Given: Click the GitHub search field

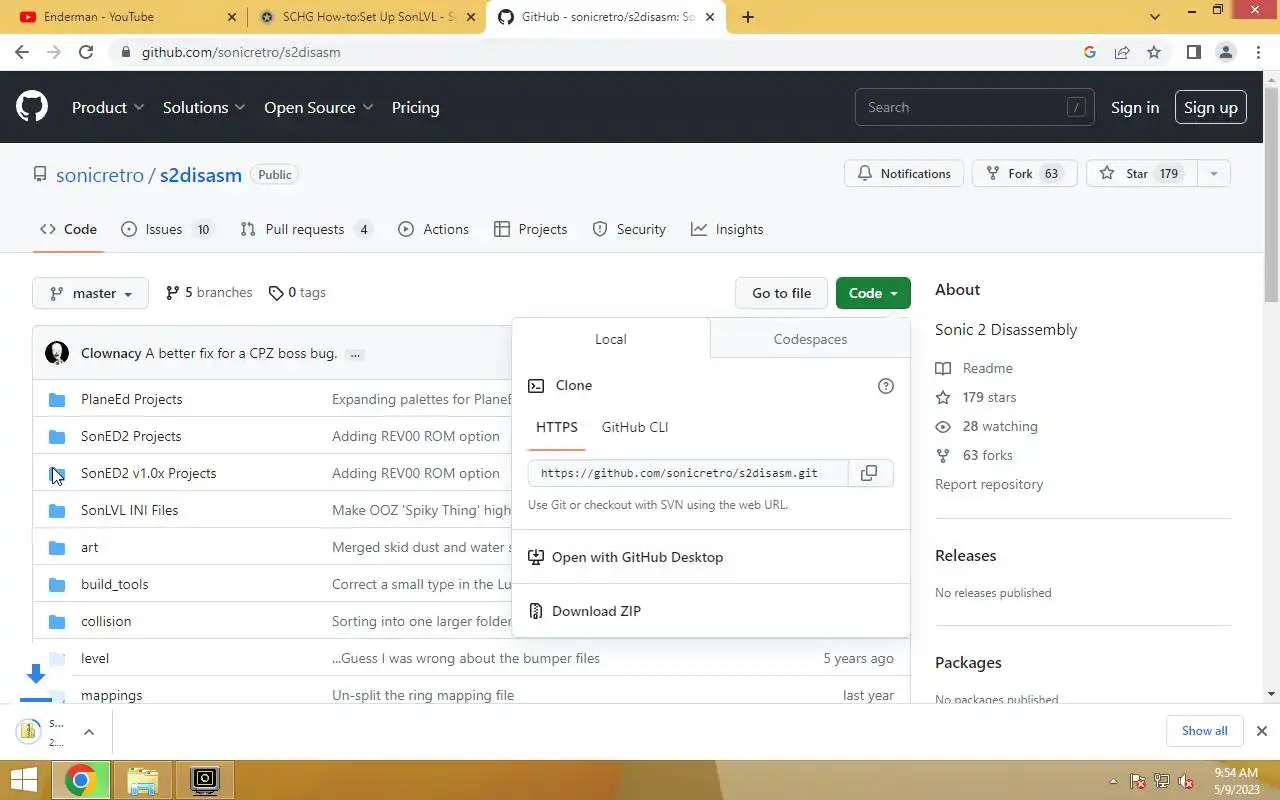Looking at the screenshot, I should (974, 107).
